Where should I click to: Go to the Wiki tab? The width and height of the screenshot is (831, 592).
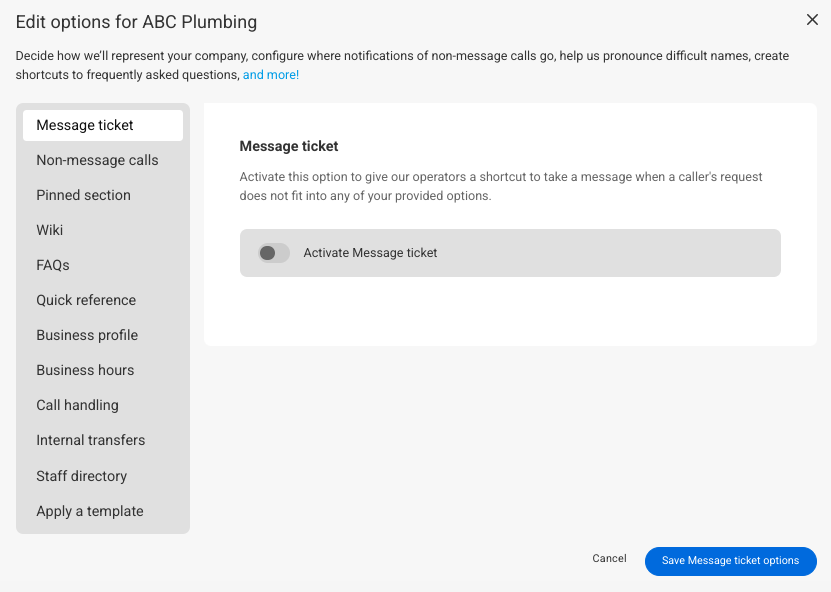(x=50, y=230)
